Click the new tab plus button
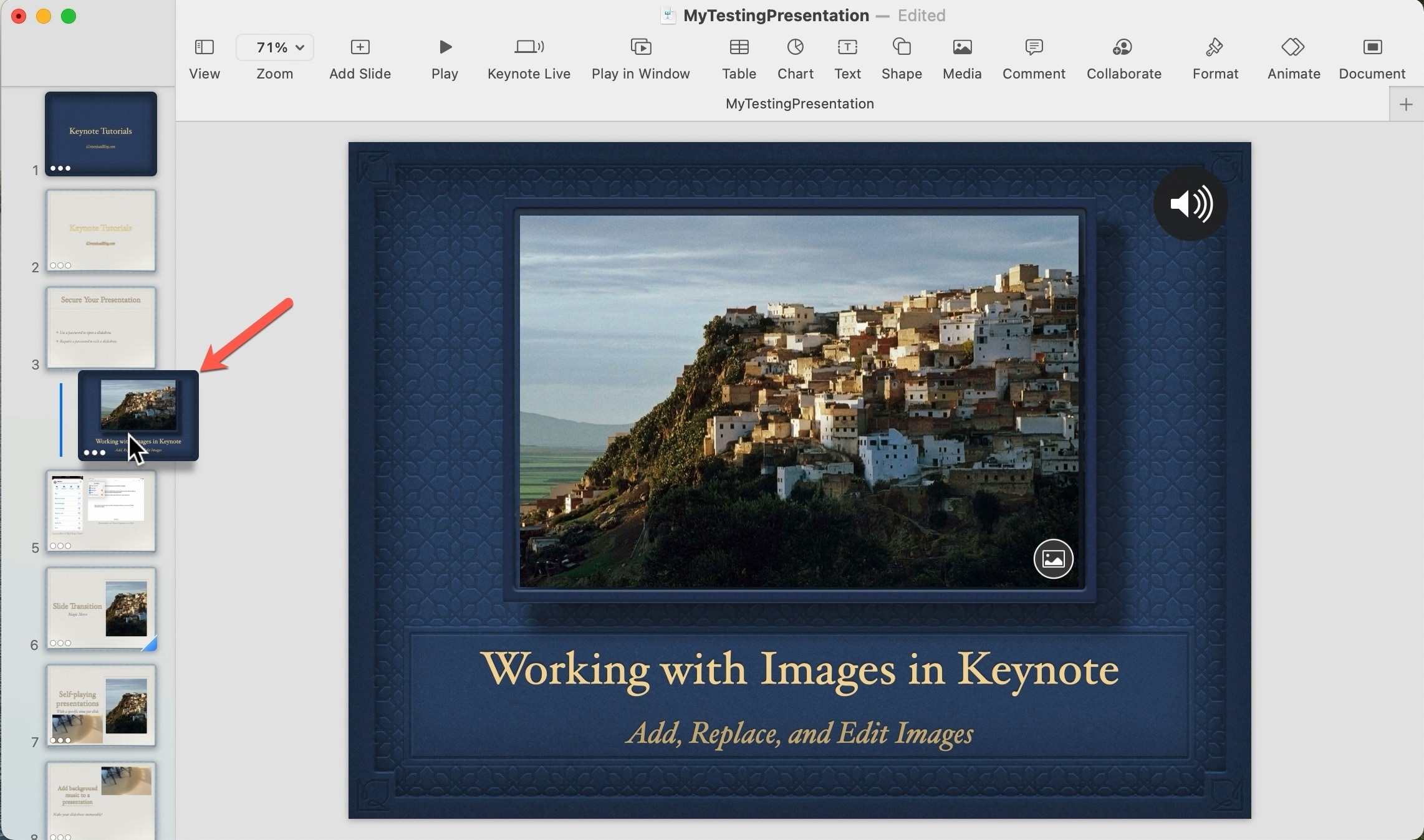The height and width of the screenshot is (840, 1424). click(1406, 103)
